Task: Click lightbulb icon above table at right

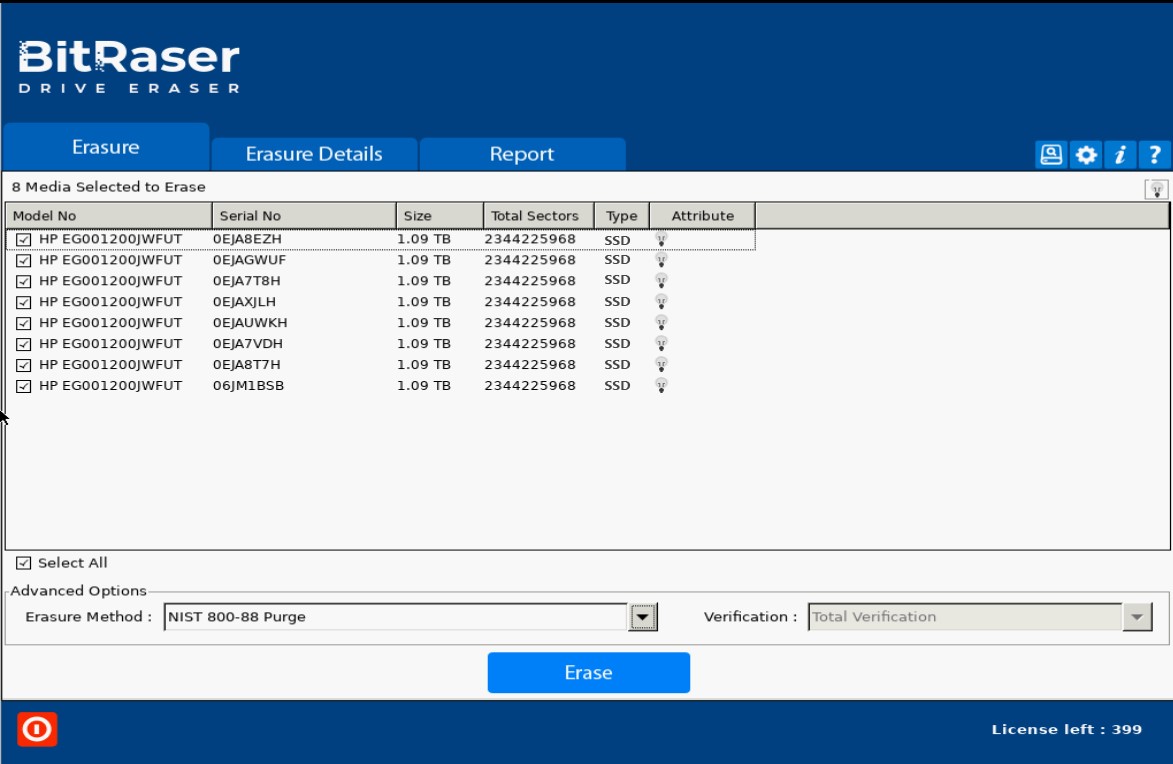Action: click(1156, 189)
